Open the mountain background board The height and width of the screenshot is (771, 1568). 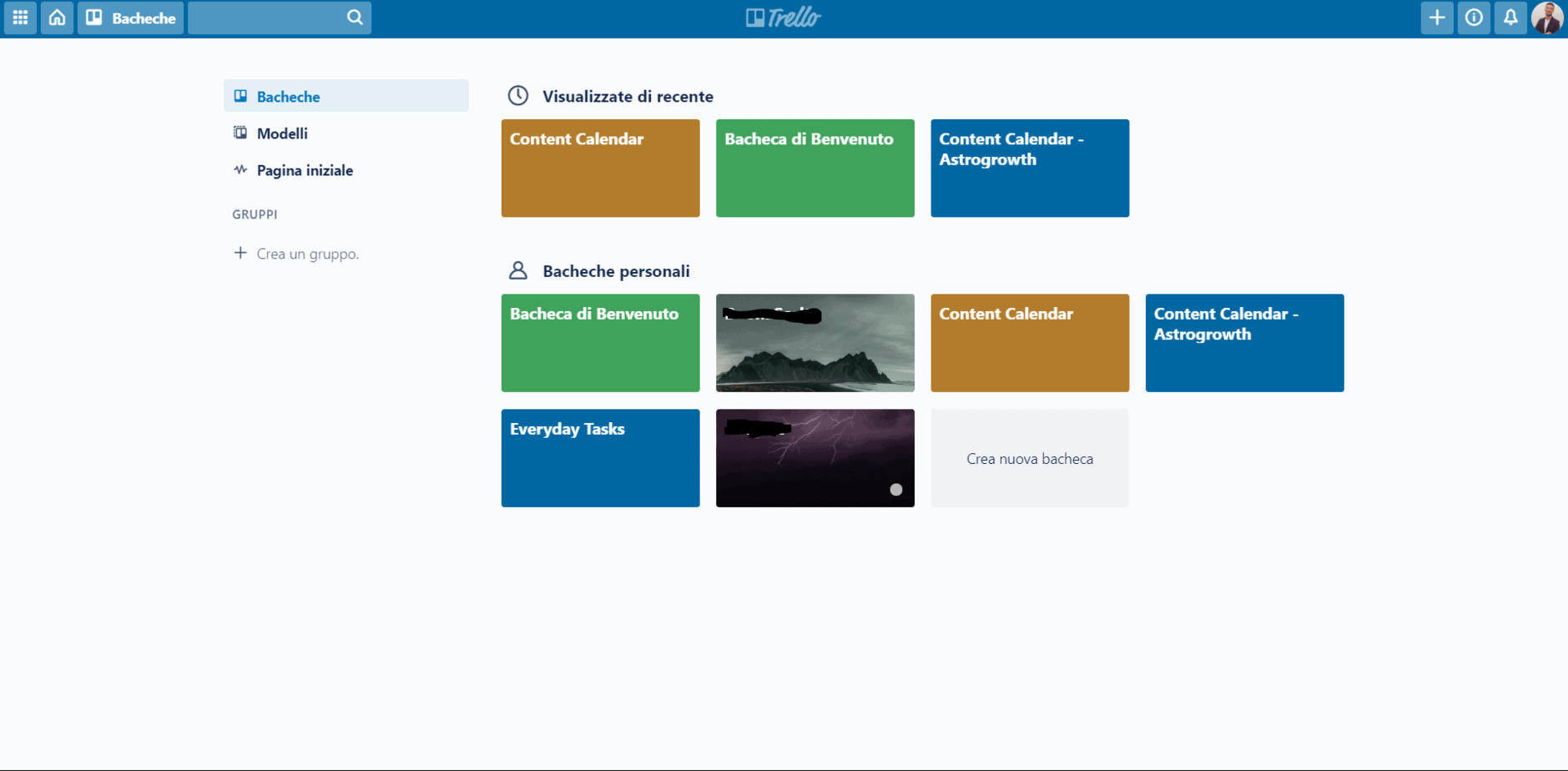click(x=814, y=342)
